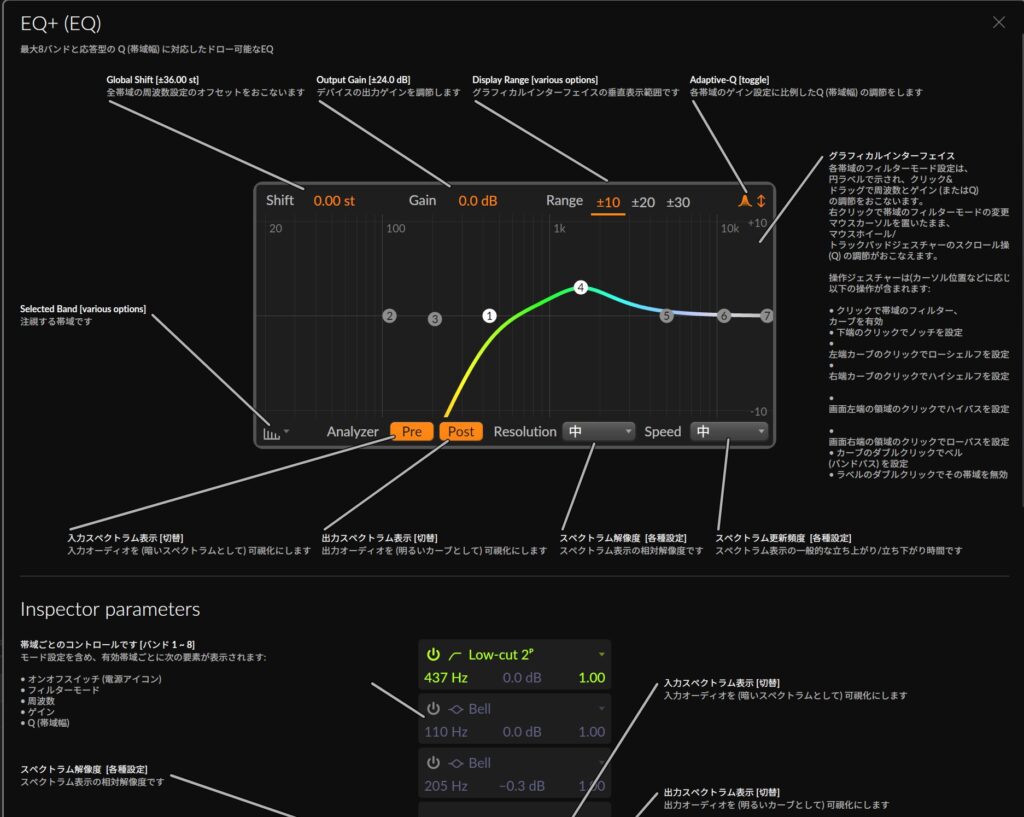Select band node 4 on the curve
The width and height of the screenshot is (1024, 817).
pyautogui.click(x=580, y=288)
